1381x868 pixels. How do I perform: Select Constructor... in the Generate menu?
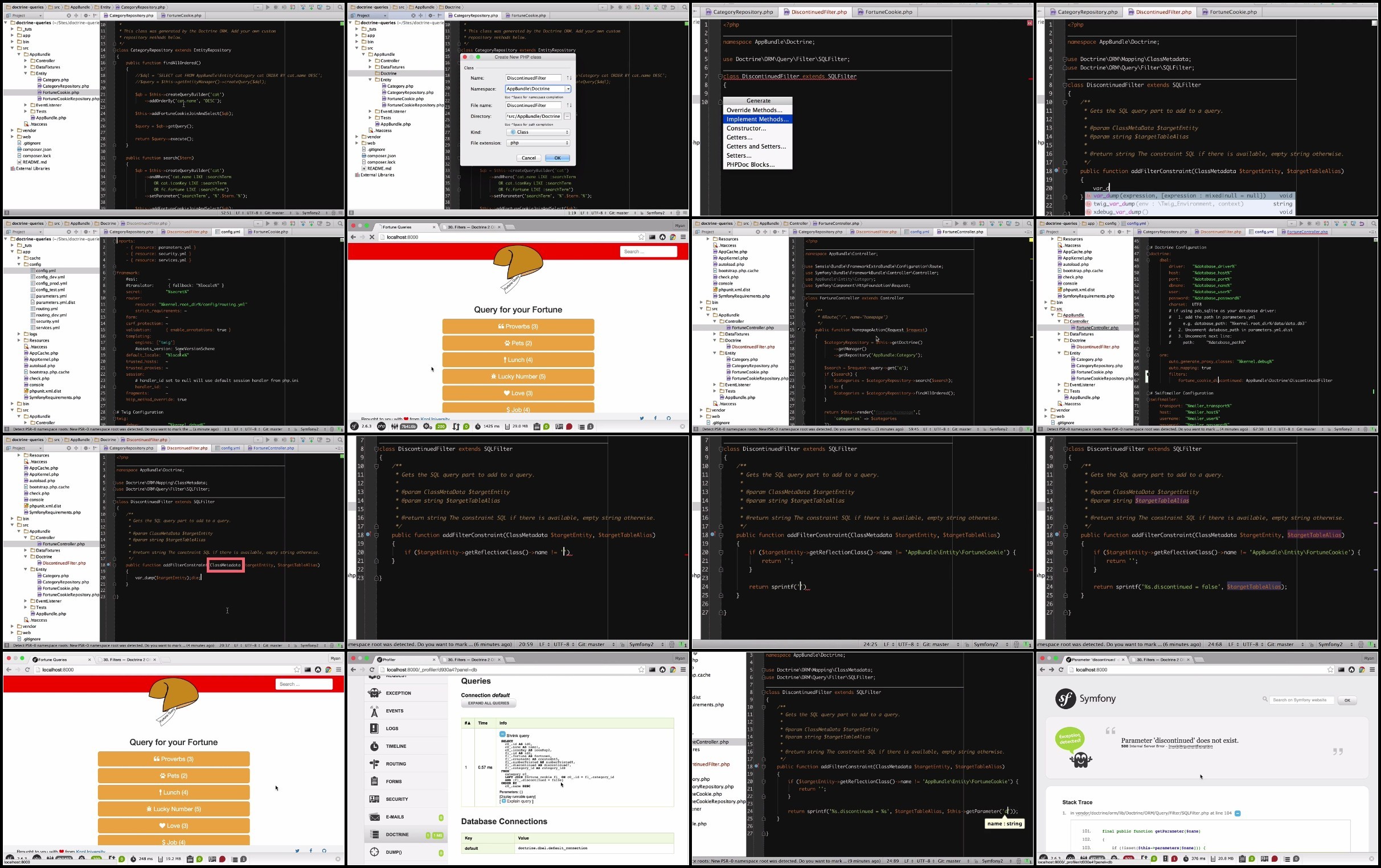coord(757,129)
